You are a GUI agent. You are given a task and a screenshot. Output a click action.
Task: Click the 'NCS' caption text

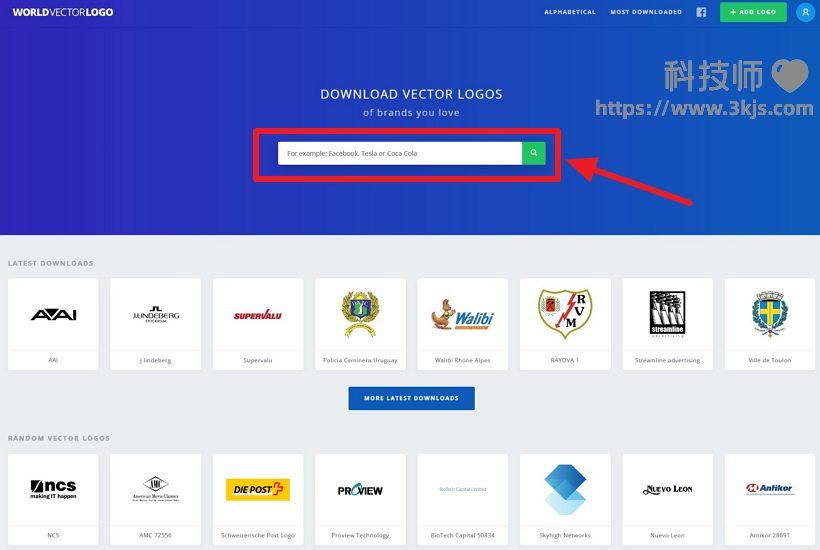[53, 535]
